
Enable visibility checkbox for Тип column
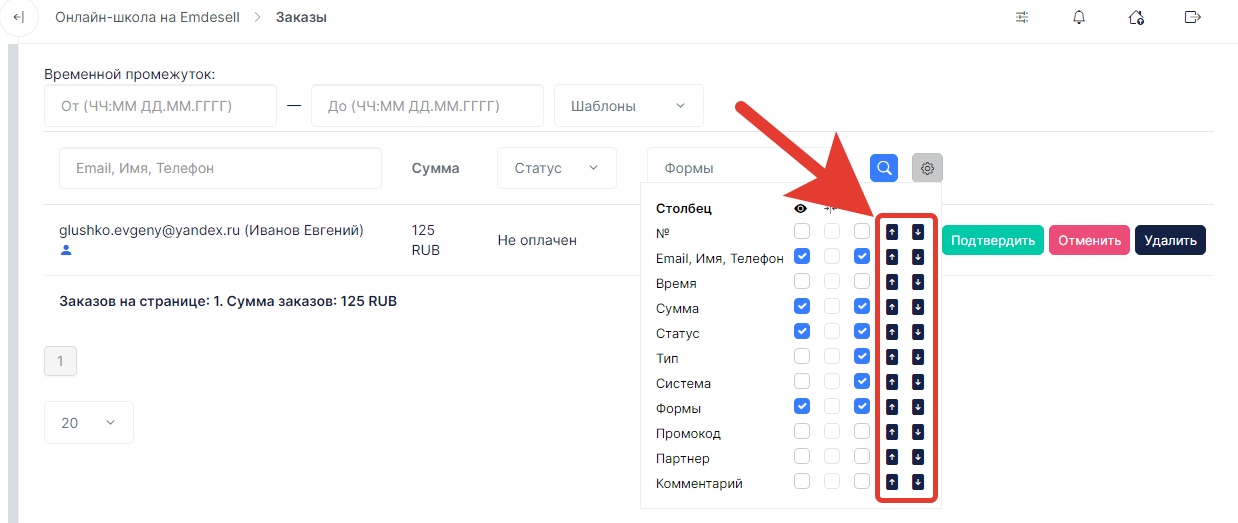802,357
